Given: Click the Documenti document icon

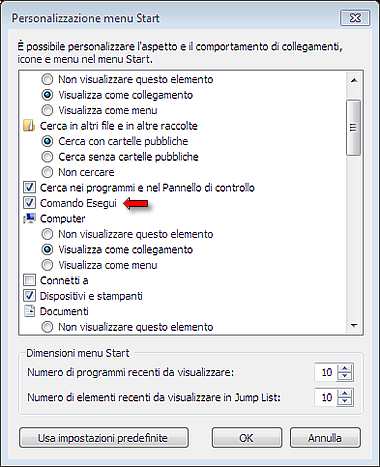Looking at the screenshot, I should 29,311.
